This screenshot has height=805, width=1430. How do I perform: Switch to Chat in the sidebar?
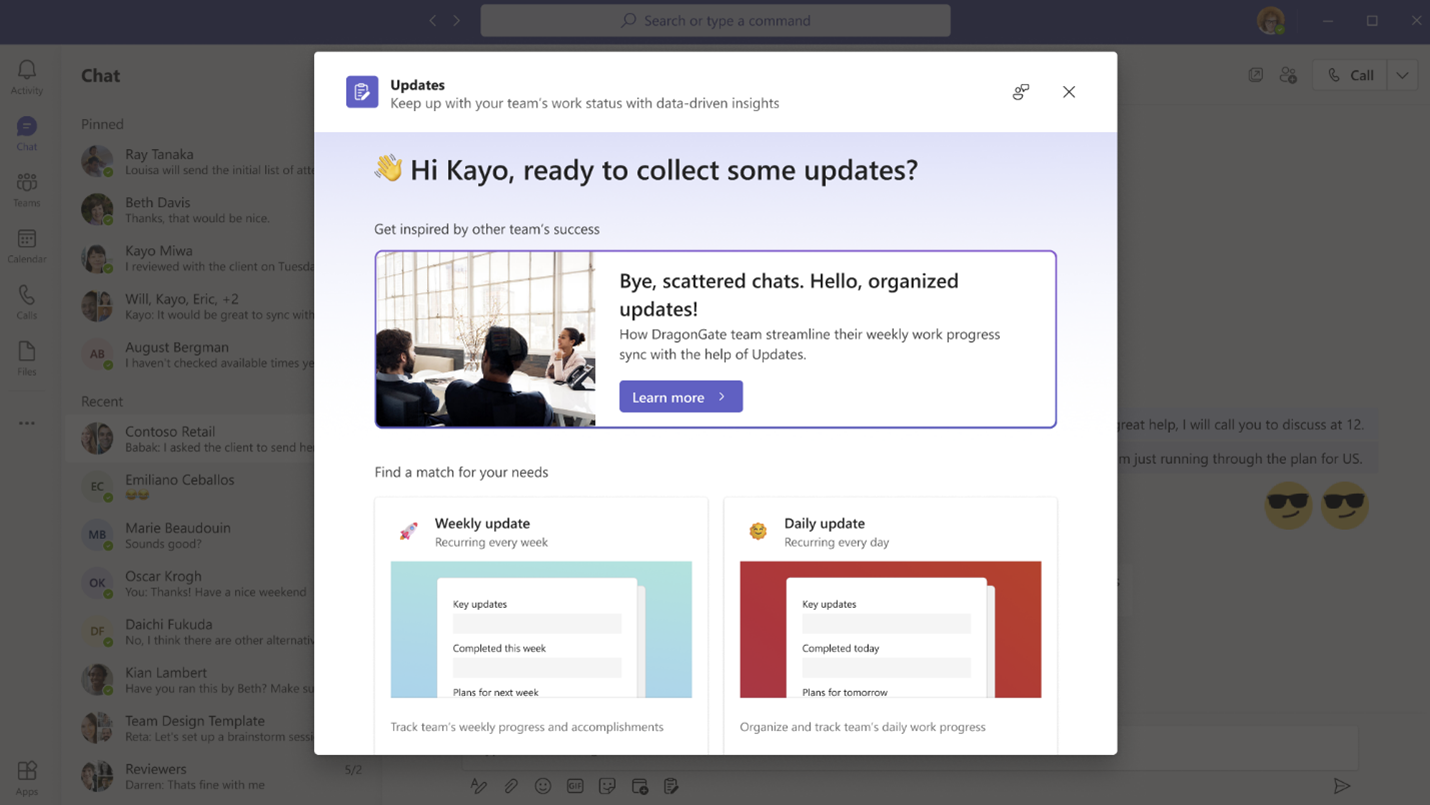tap(26, 128)
